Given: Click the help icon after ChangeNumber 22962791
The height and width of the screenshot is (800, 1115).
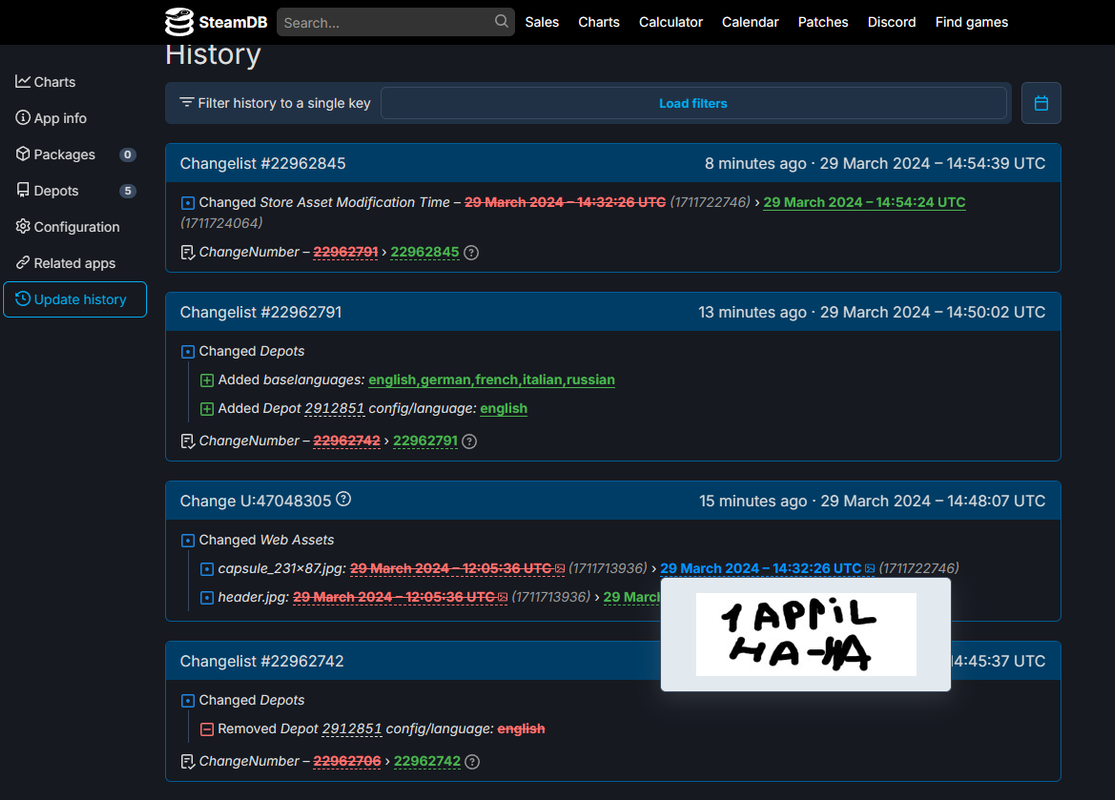Looking at the screenshot, I should click(469, 442).
